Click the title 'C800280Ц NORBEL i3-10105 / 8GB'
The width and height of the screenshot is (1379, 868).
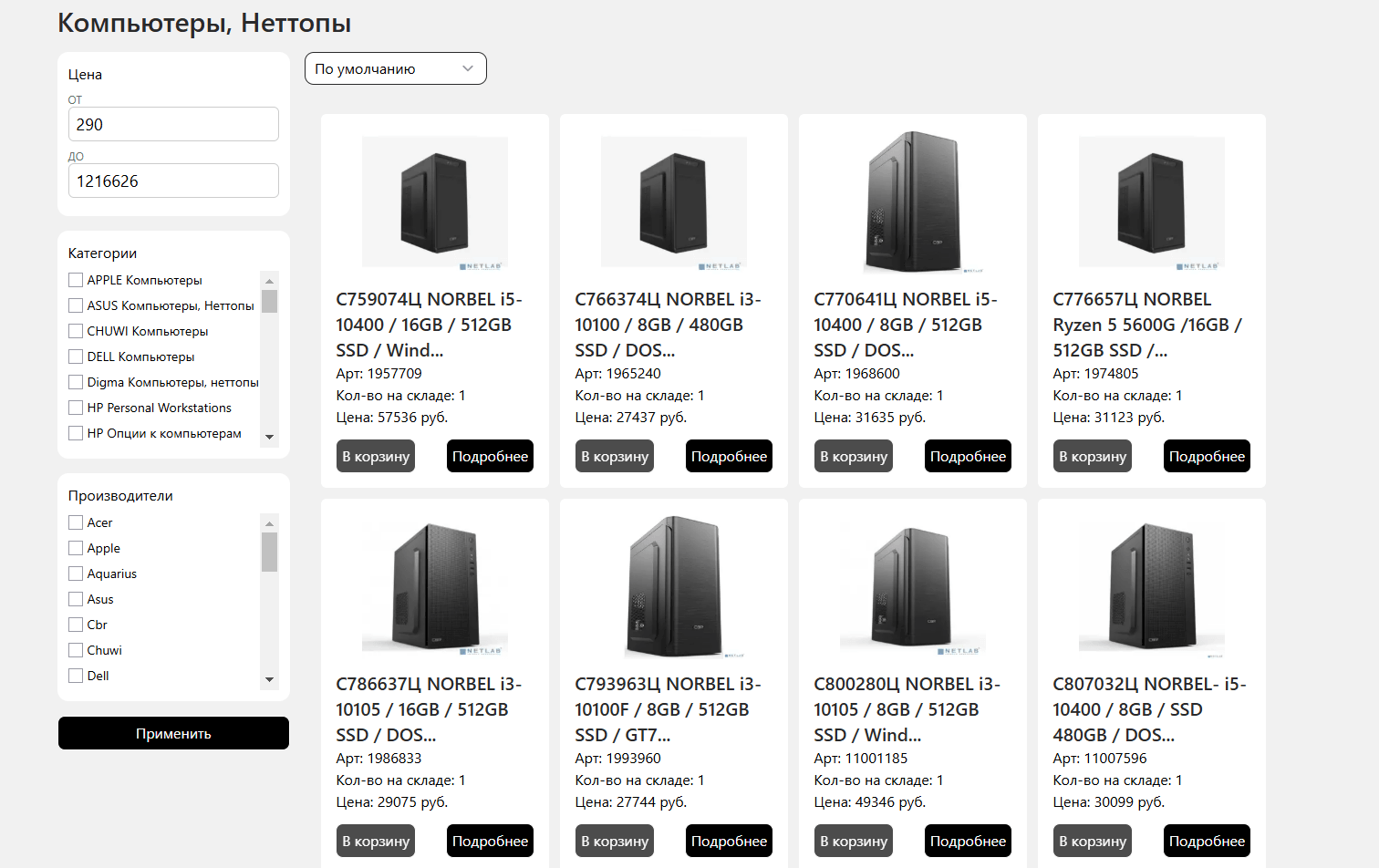coord(907,709)
